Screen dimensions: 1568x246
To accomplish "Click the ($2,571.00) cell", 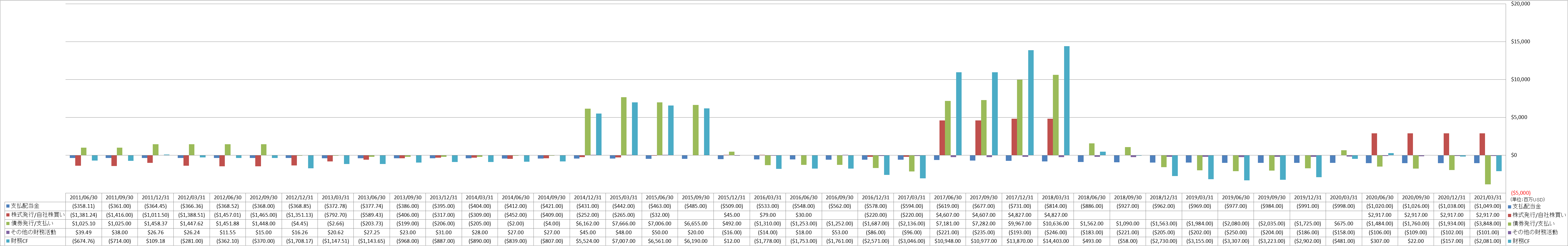I will [876, 241].
